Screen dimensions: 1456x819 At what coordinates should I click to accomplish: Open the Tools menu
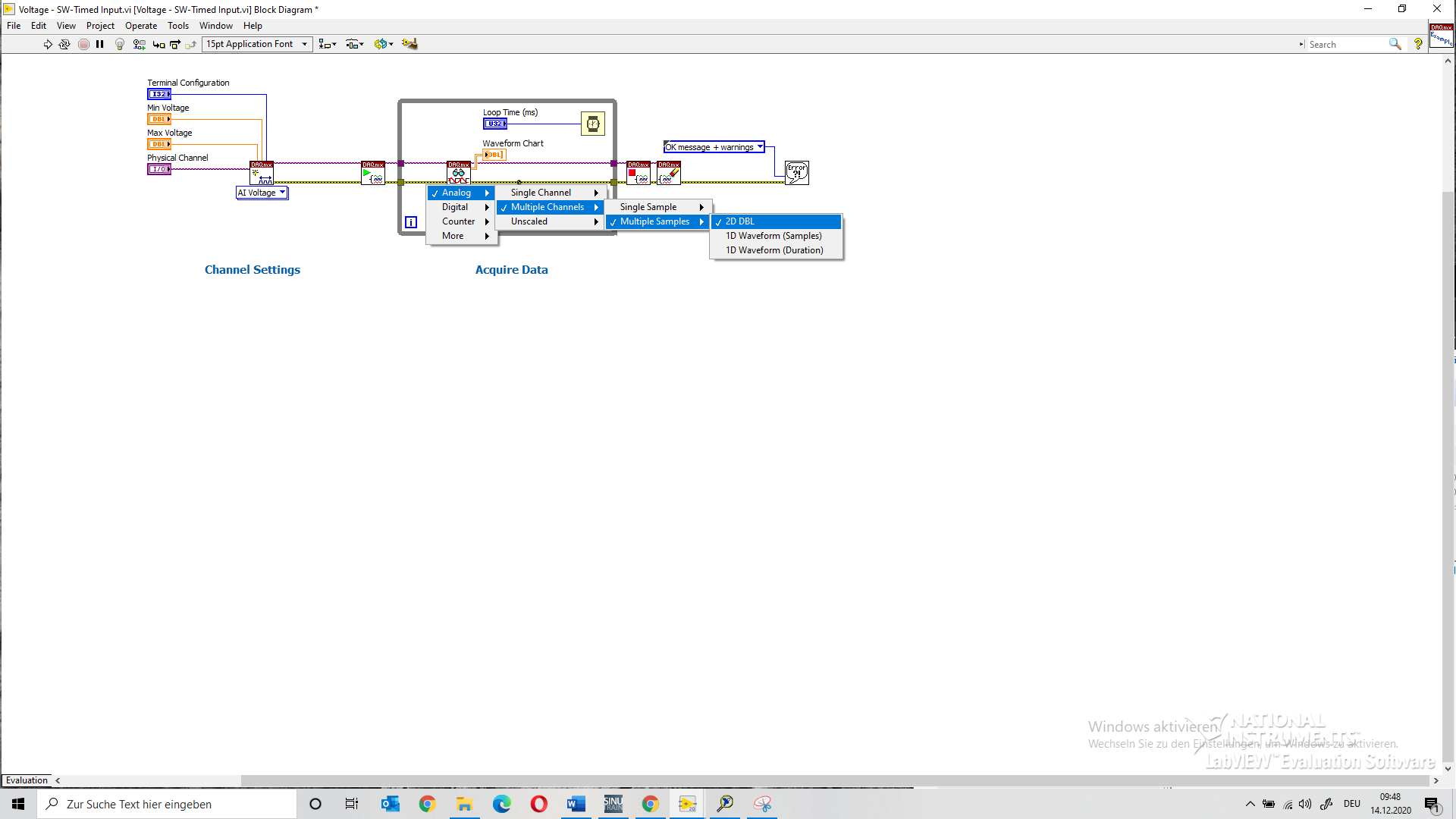[x=177, y=26]
